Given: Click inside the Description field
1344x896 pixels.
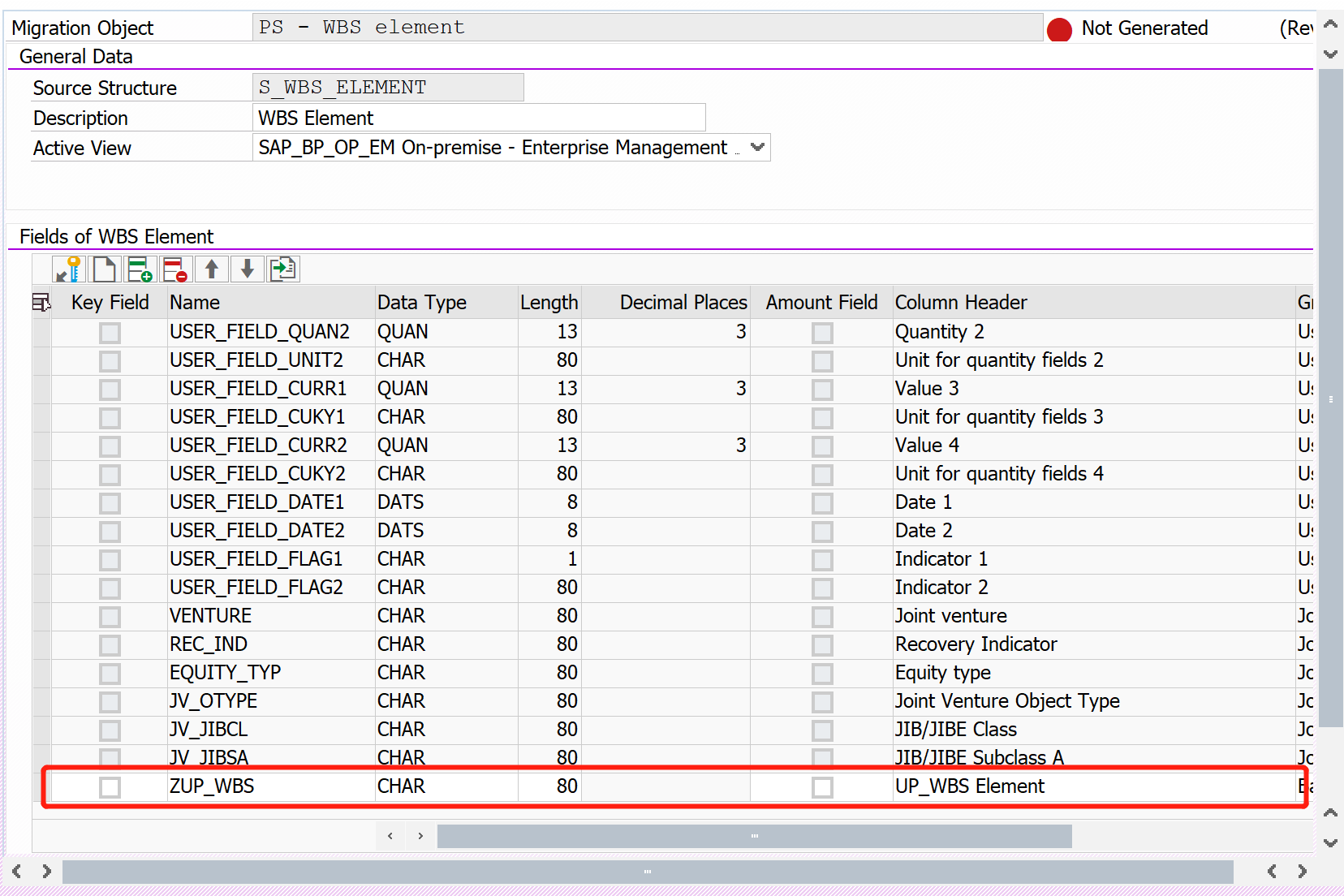Looking at the screenshot, I should click(x=479, y=117).
